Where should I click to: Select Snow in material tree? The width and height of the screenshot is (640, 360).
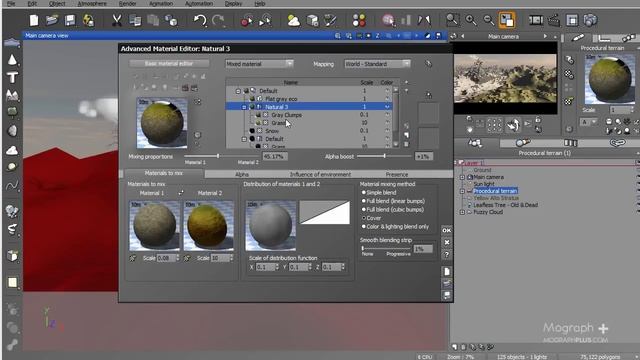[x=272, y=131]
